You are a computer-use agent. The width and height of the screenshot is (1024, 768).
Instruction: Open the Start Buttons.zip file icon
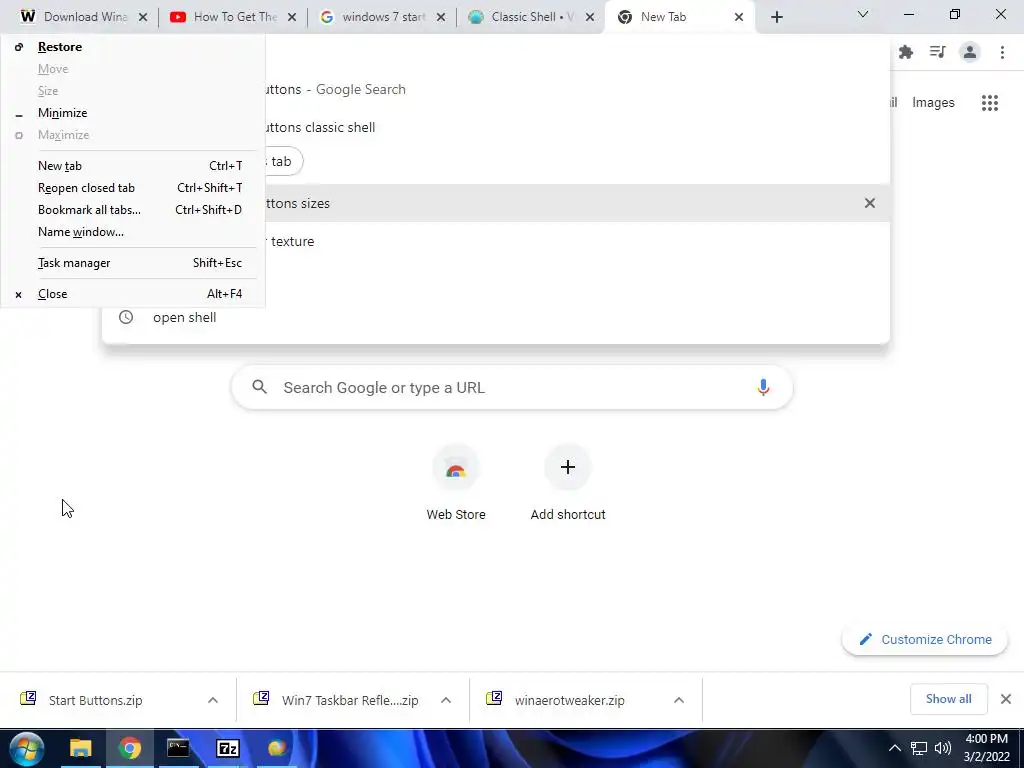pos(28,699)
